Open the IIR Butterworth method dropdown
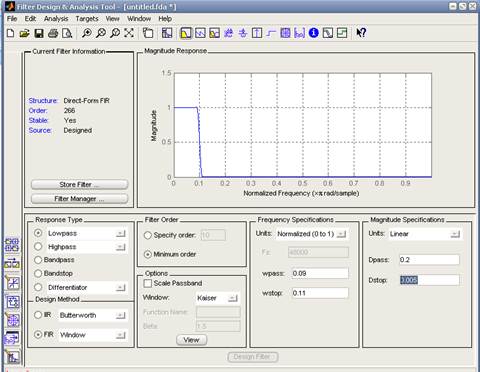480x372 pixels. (121, 315)
